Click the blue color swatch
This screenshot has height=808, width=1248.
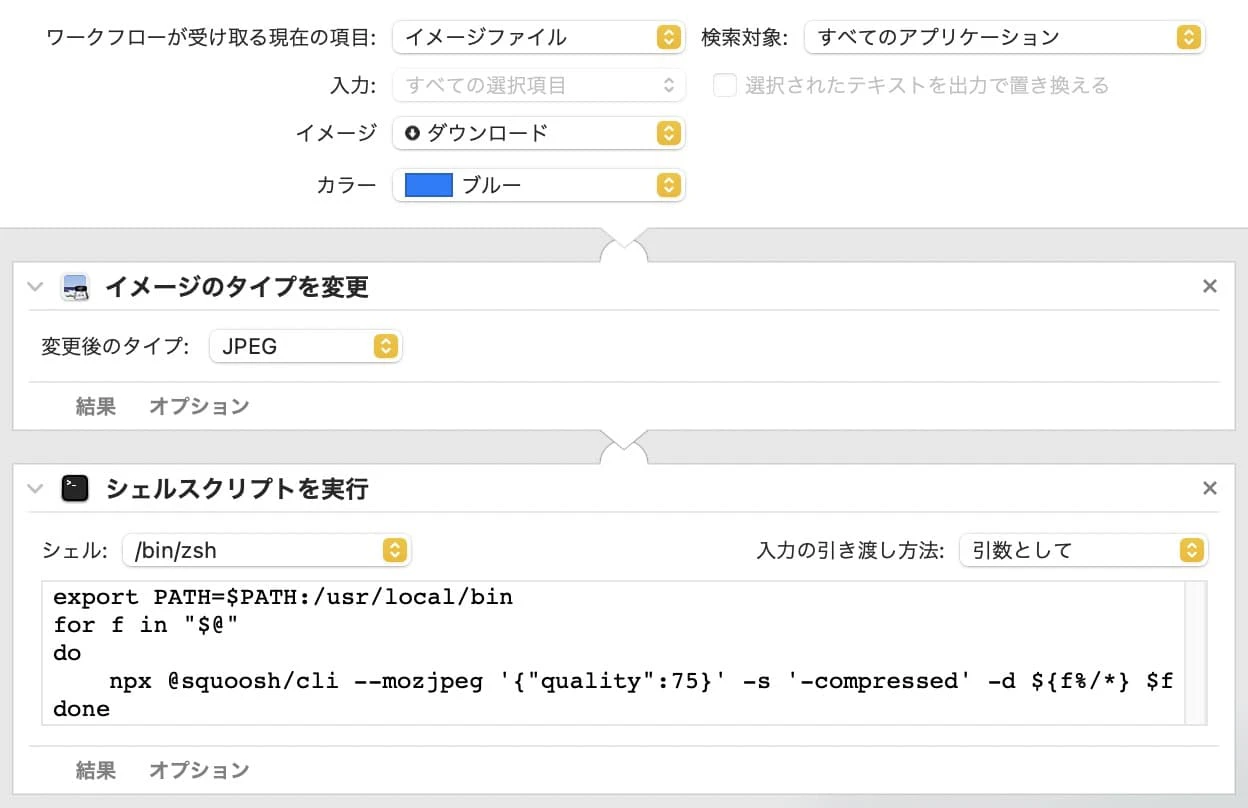428,185
